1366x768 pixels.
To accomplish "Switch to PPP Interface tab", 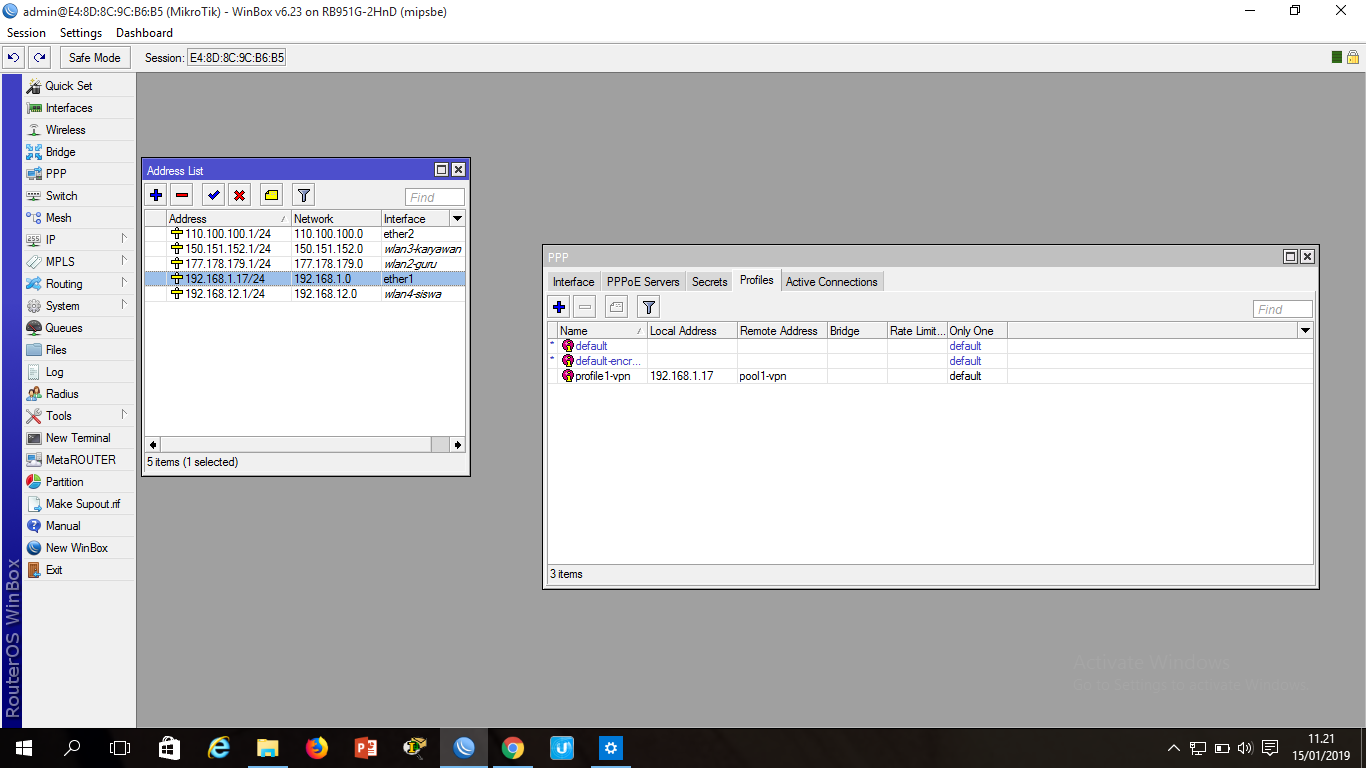I will click(x=574, y=282).
